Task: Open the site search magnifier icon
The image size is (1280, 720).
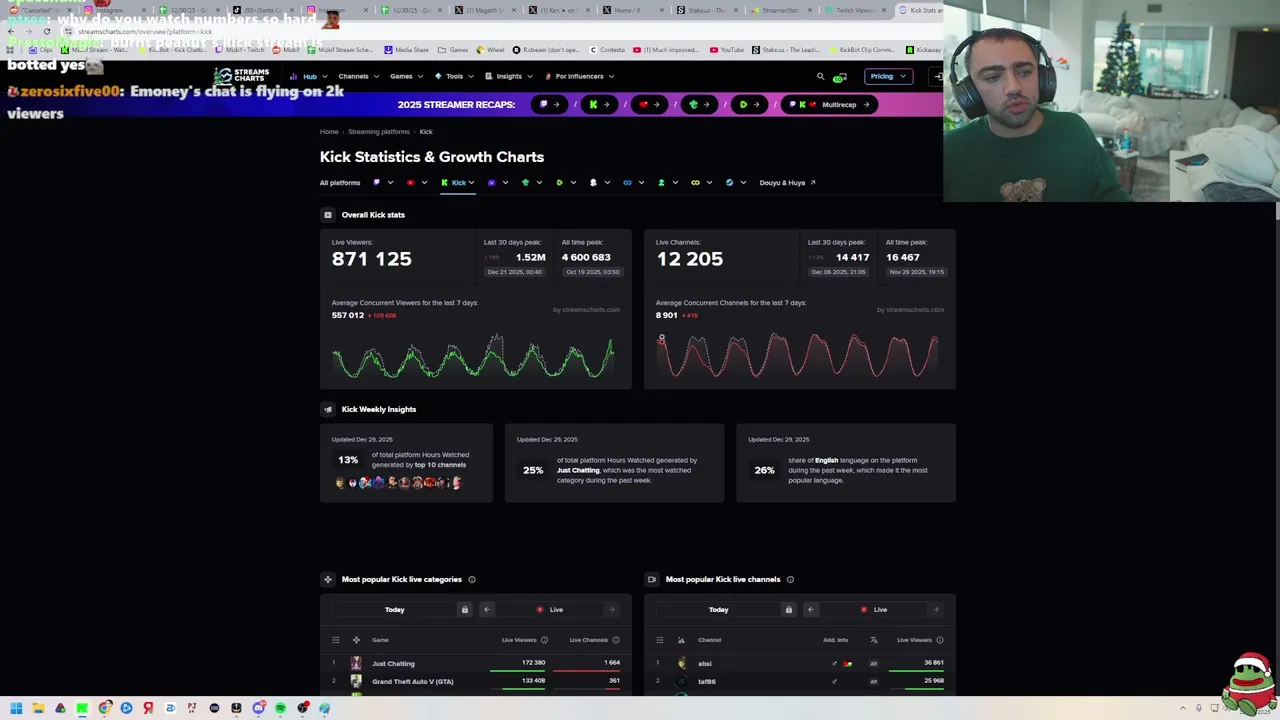Action: click(821, 76)
